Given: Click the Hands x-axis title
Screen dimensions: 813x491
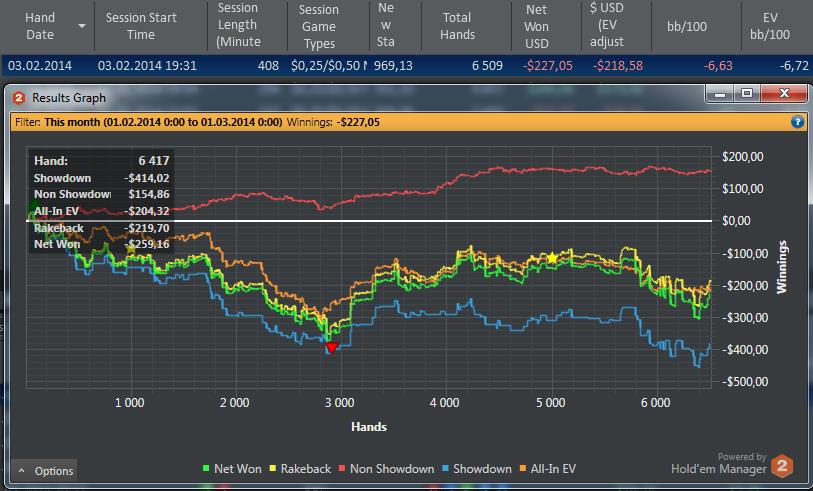Looking at the screenshot, I should click(x=369, y=427).
